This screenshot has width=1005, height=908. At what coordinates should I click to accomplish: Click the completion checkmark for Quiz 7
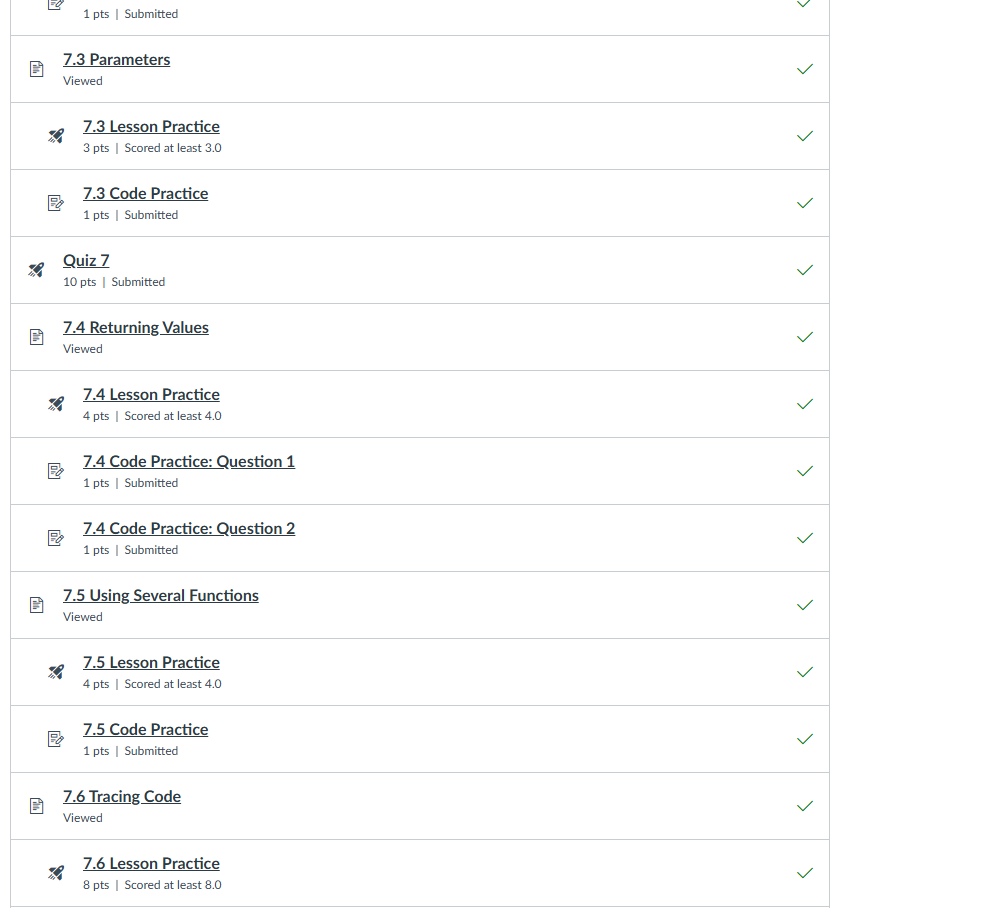(805, 270)
